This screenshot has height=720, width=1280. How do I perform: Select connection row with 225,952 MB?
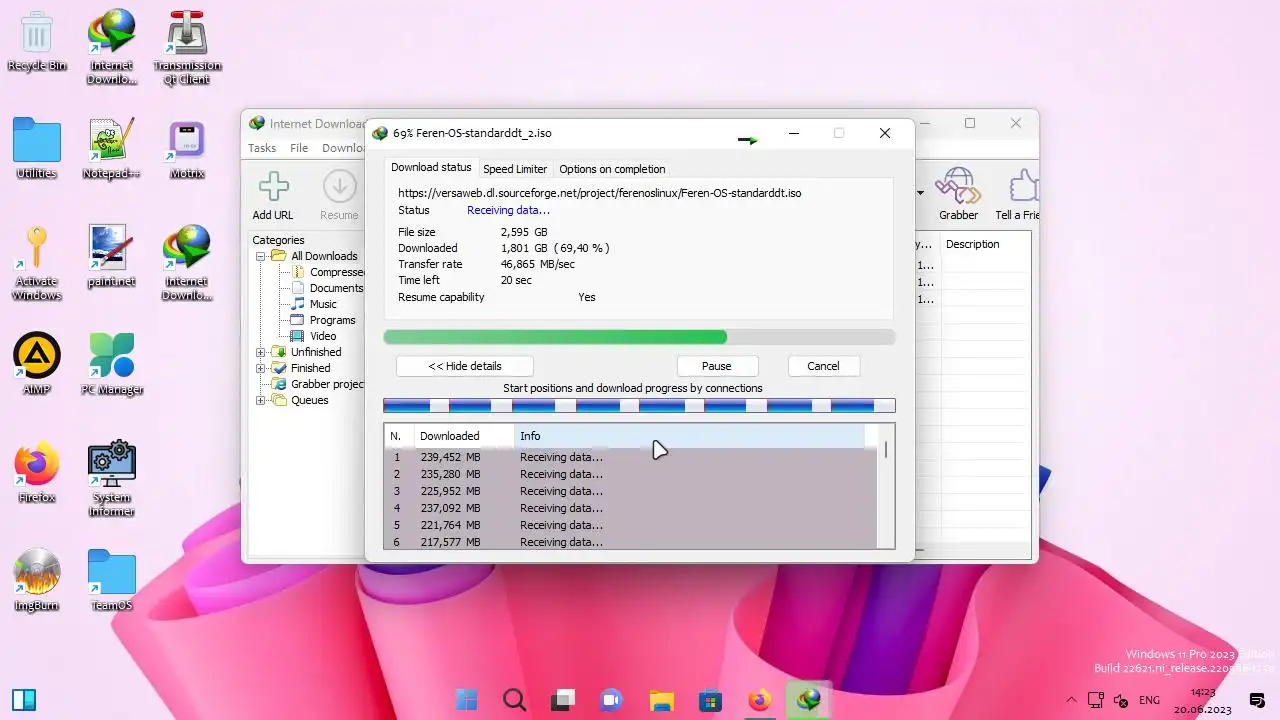pyautogui.click(x=631, y=491)
